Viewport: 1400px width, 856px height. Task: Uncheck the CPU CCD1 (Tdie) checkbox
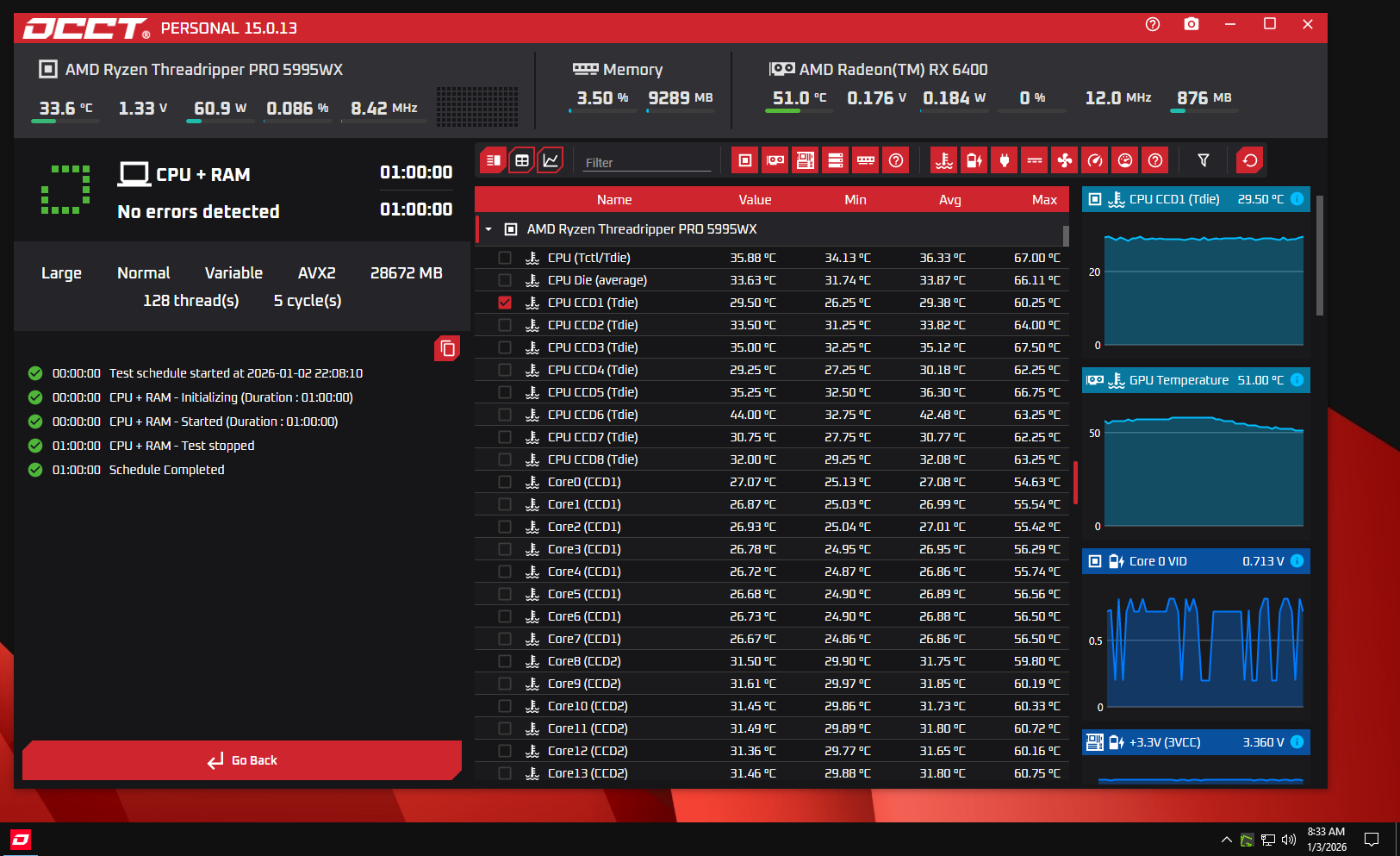[505, 303]
